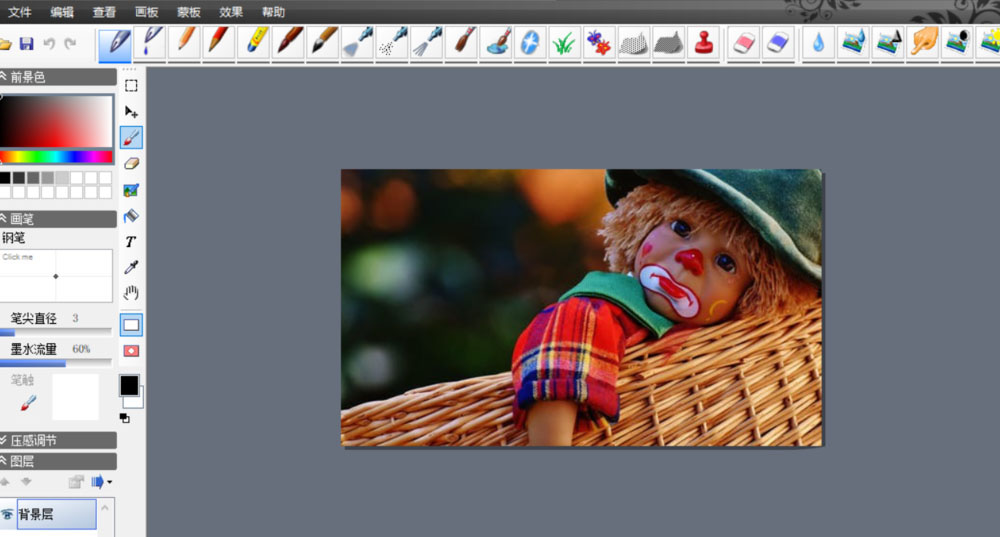Select the paintbrush tool in side toolbox

point(131,138)
